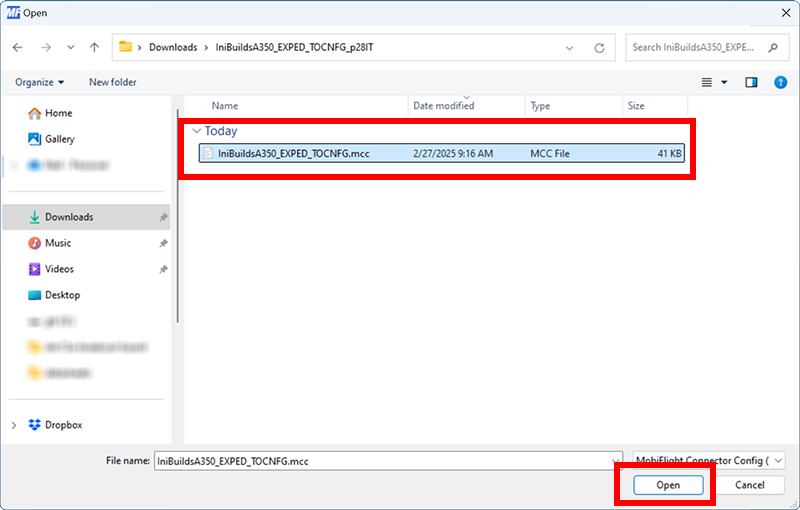The width and height of the screenshot is (800, 510).
Task: Open the Organize menu
Action: (x=39, y=82)
